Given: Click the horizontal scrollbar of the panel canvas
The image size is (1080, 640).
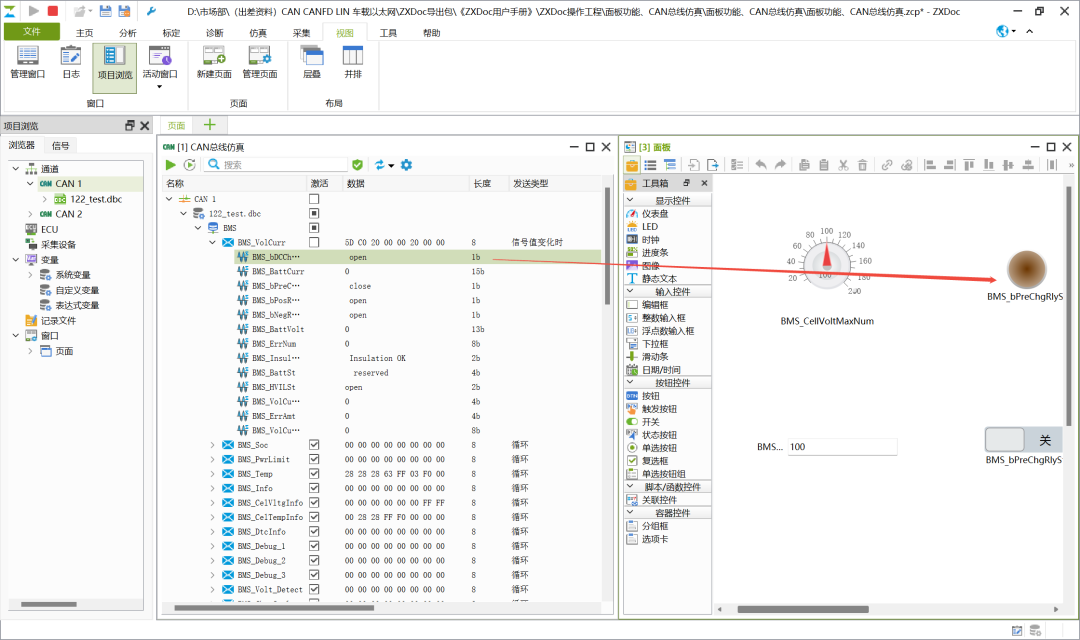Looking at the screenshot, I should 803,609.
